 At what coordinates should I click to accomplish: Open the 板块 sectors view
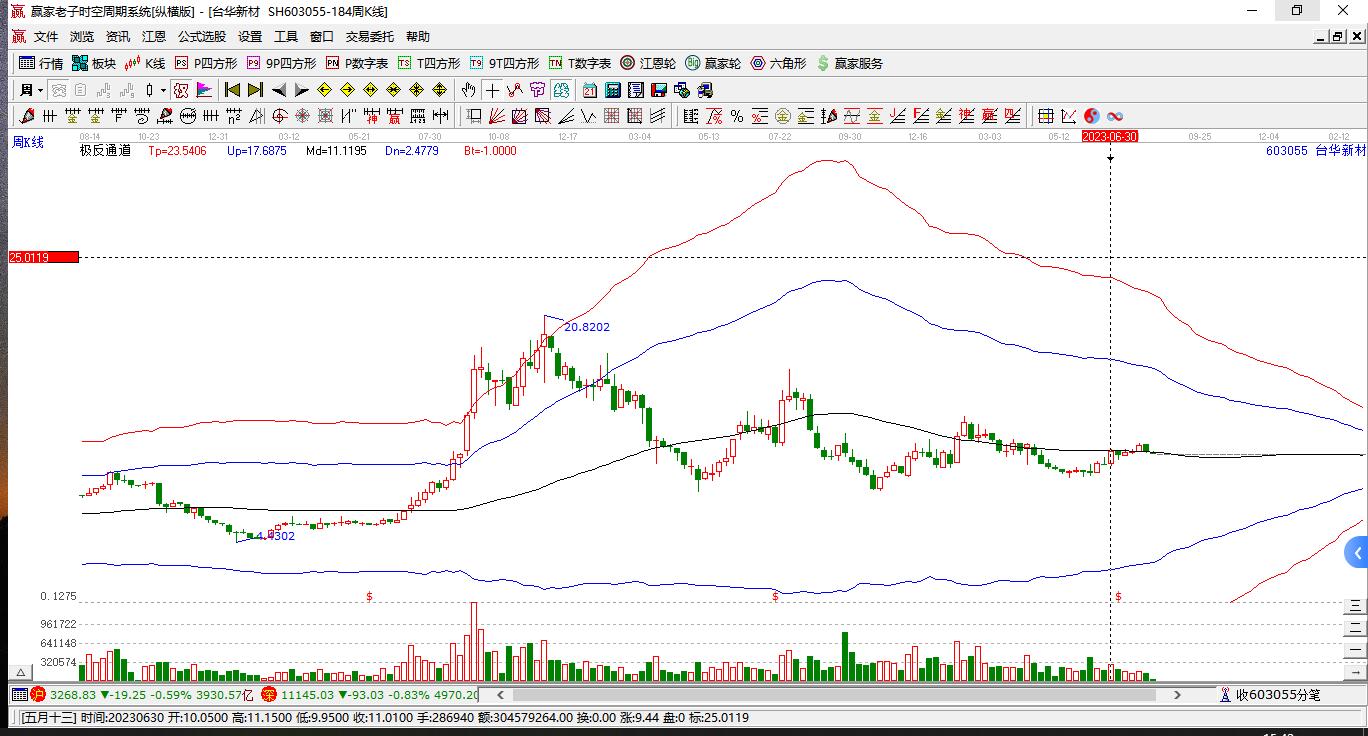point(94,63)
